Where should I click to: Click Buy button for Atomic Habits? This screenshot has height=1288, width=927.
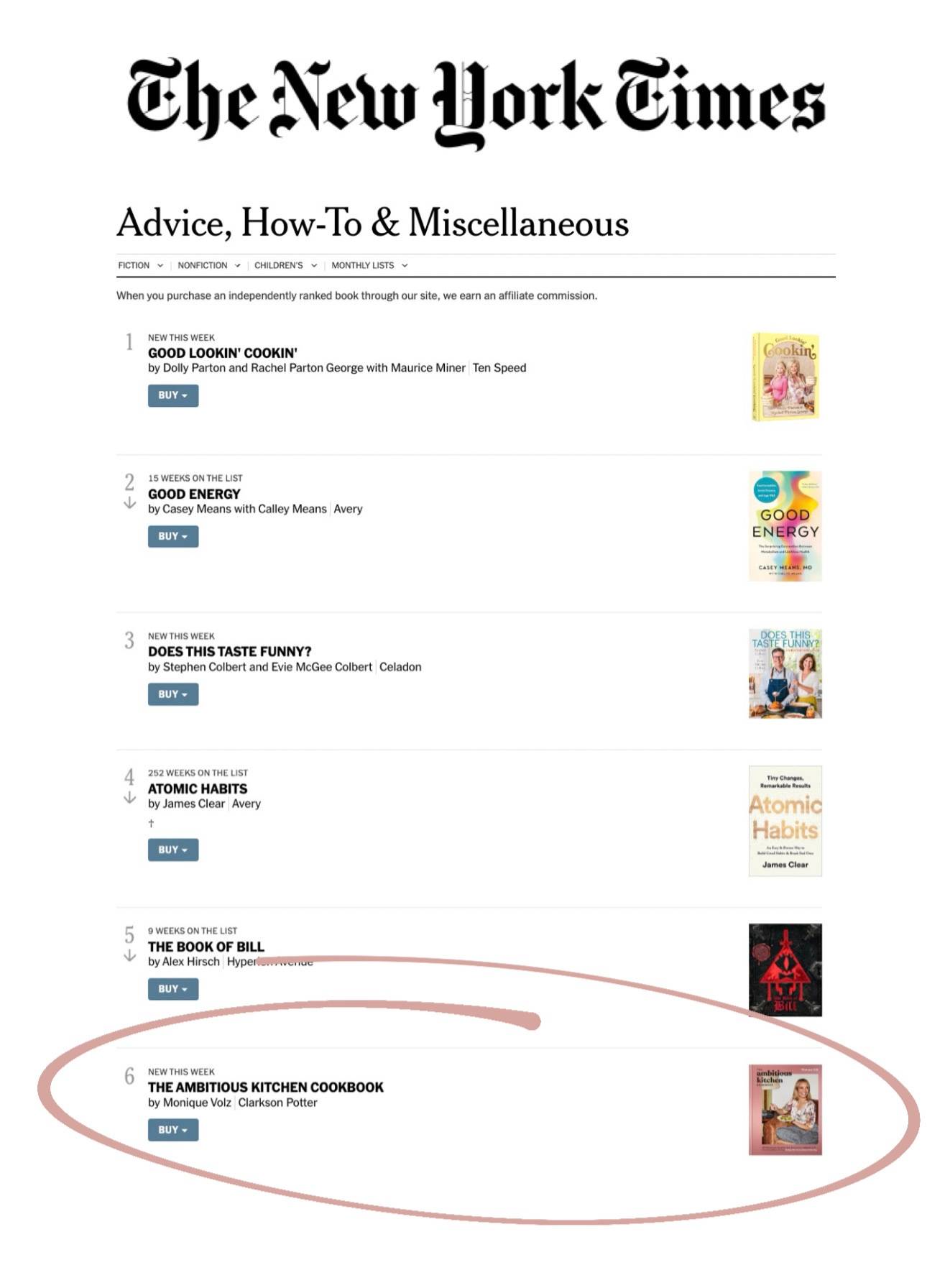coord(173,850)
